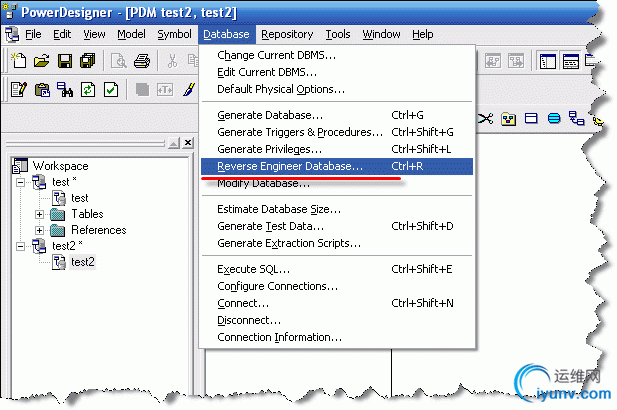
Task: Expand the Tables folder
Action: coord(39,214)
